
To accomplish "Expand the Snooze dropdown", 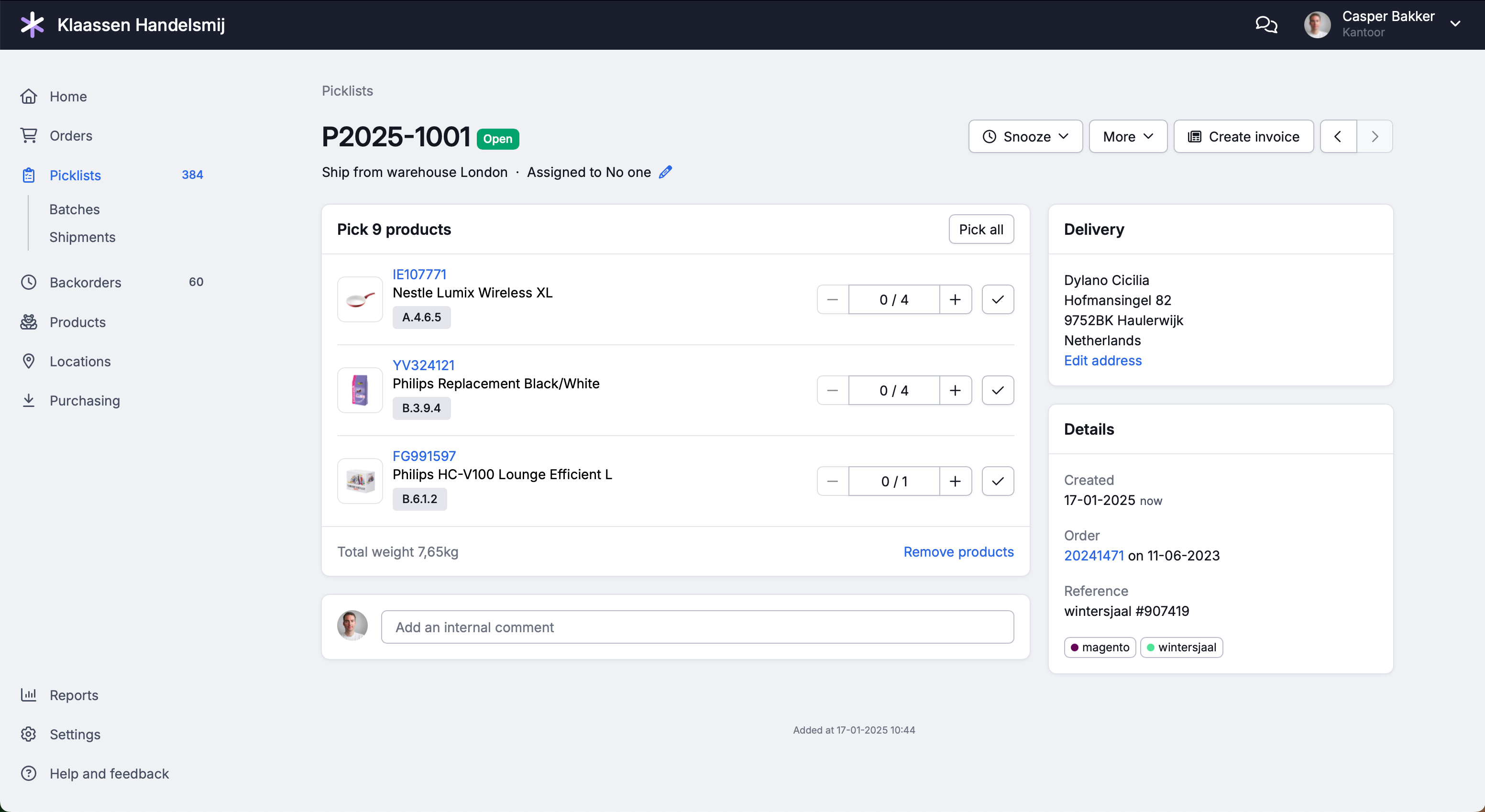I will pyautogui.click(x=1025, y=137).
